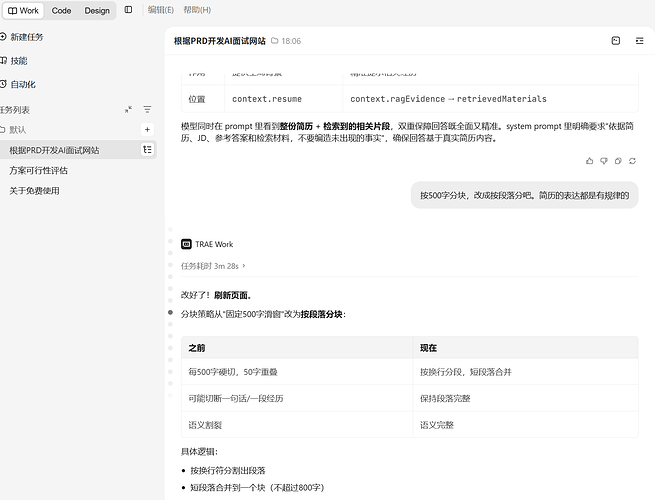Like the response with thumbs up
The width and height of the screenshot is (655, 500).
coord(589,161)
